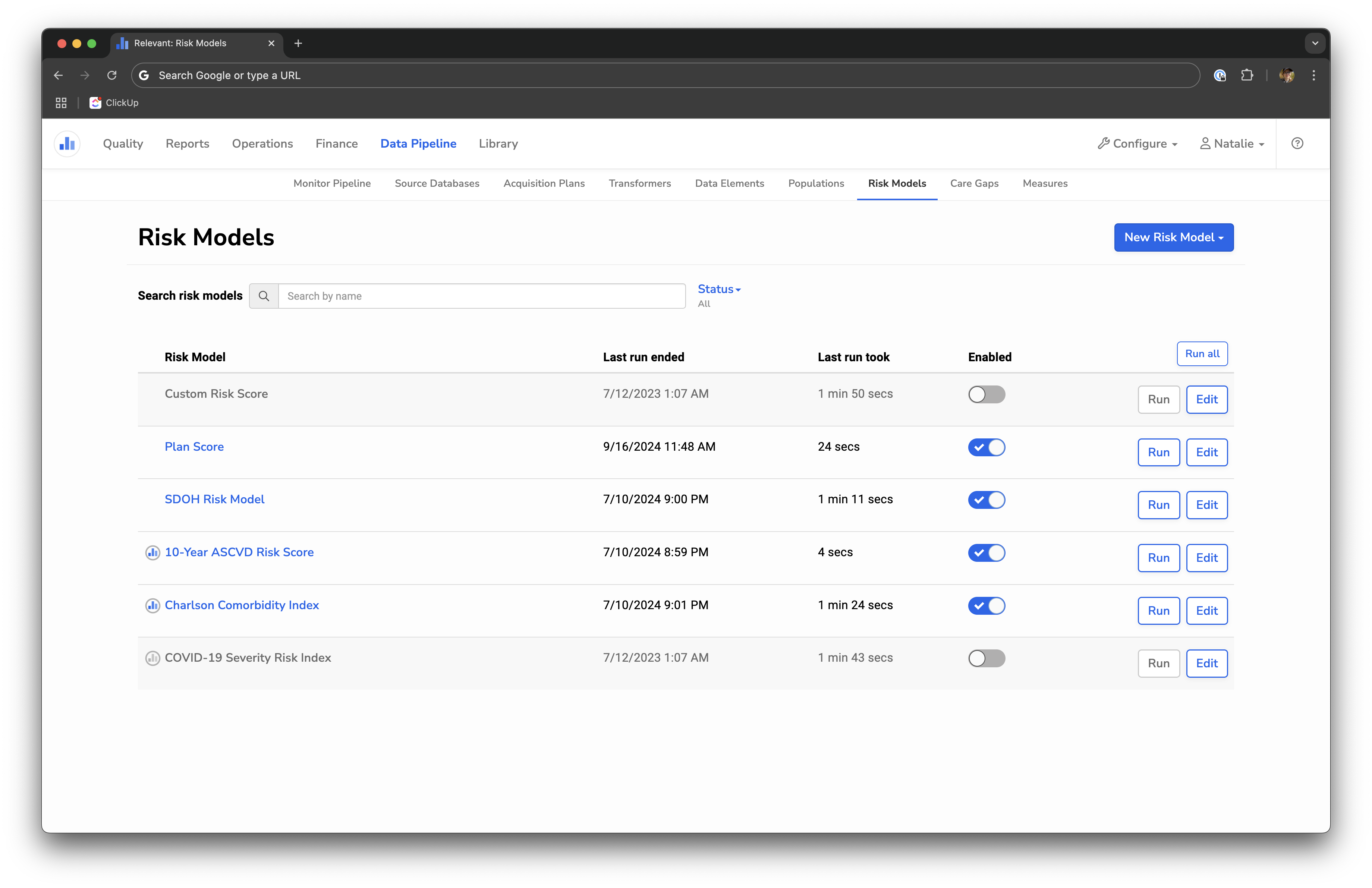Click the 10-Year ASCVD library model icon
Screen dimensions: 1372x888
tap(152, 552)
